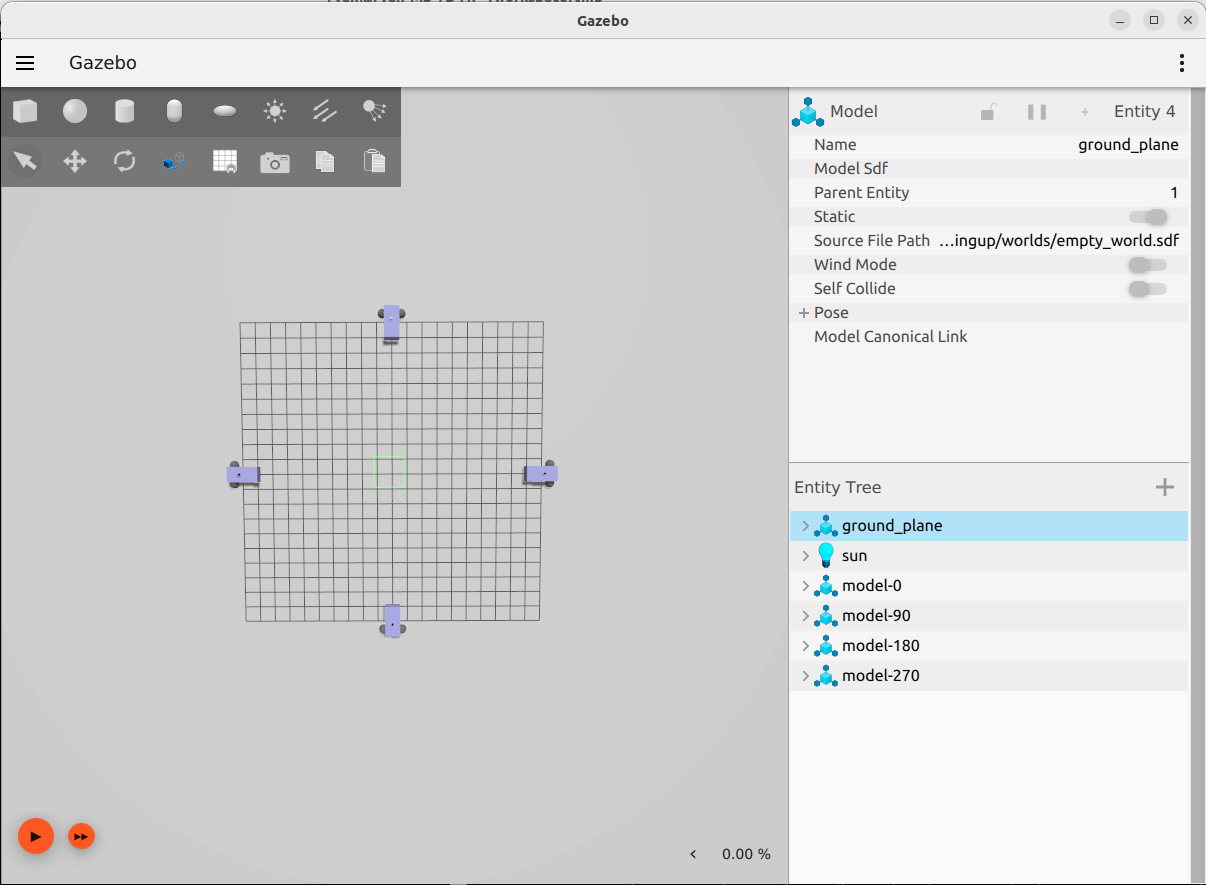Insert a box shape from the toolbar

coord(25,111)
